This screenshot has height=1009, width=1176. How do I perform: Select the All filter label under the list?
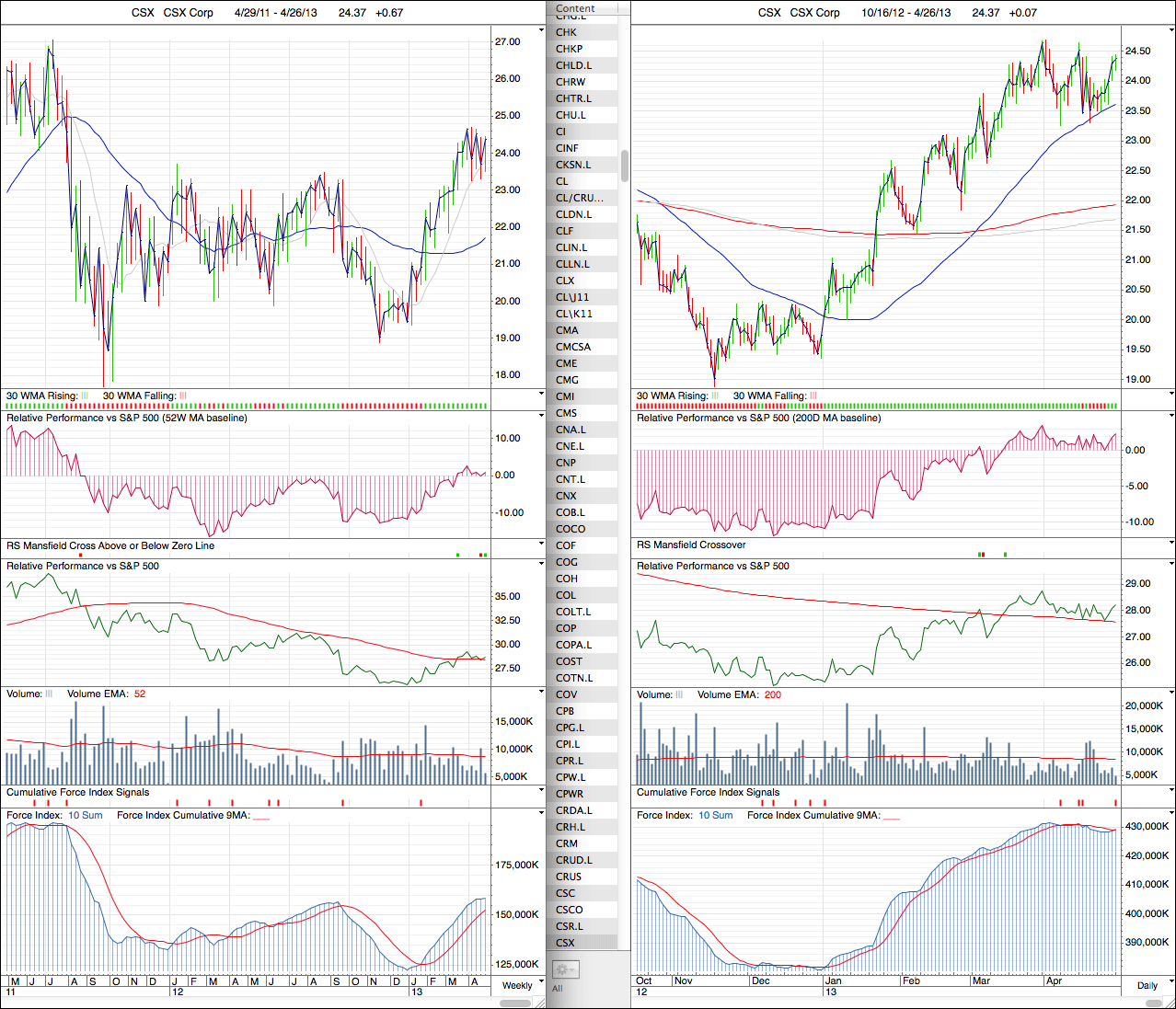pyautogui.click(x=557, y=989)
